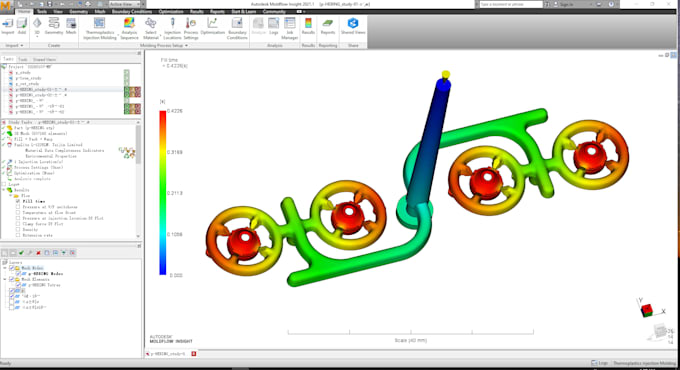Open the Optimization ribbon tab
This screenshot has height=370, width=680.
[x=171, y=12]
